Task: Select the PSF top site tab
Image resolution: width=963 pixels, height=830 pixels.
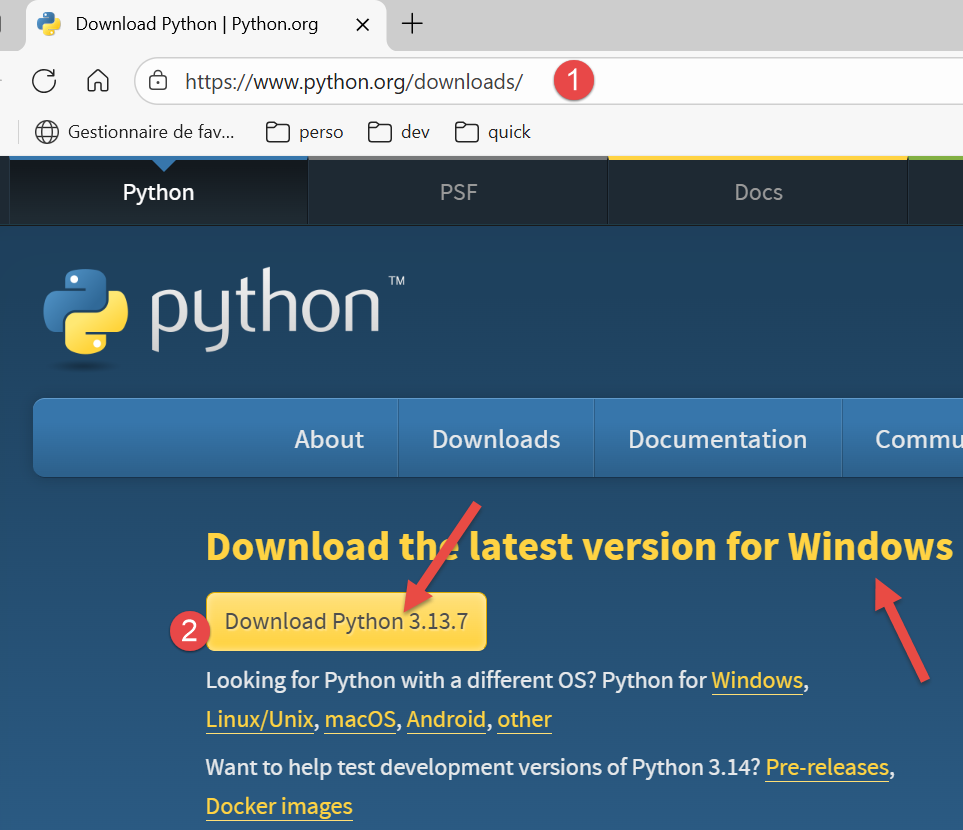Action: coord(458,192)
